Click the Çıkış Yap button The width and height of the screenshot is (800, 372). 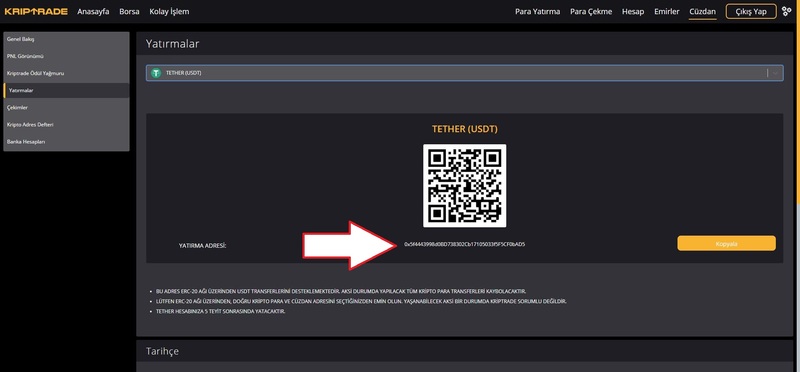pyautogui.click(x=751, y=11)
